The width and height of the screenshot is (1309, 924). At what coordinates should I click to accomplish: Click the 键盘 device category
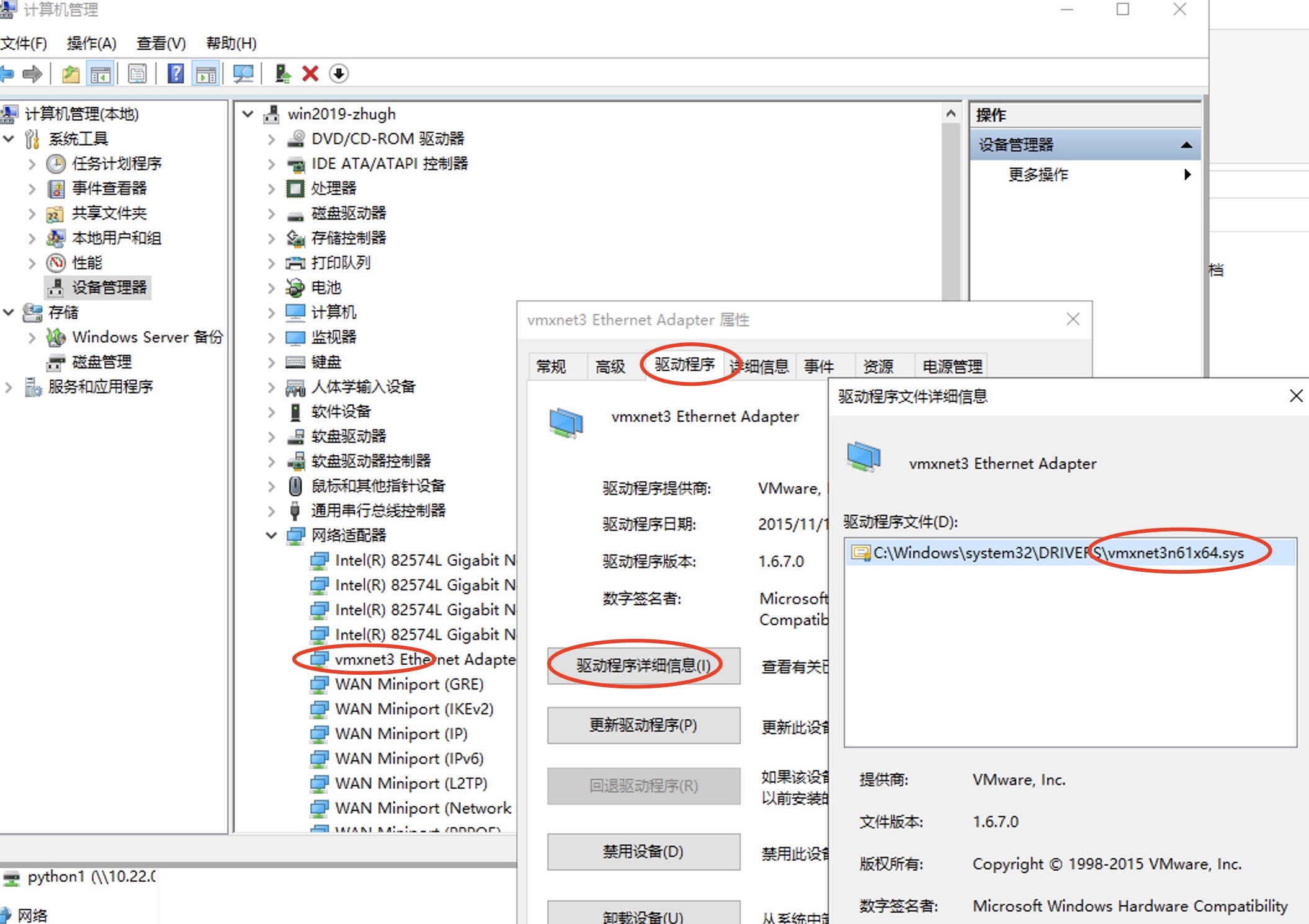326,362
